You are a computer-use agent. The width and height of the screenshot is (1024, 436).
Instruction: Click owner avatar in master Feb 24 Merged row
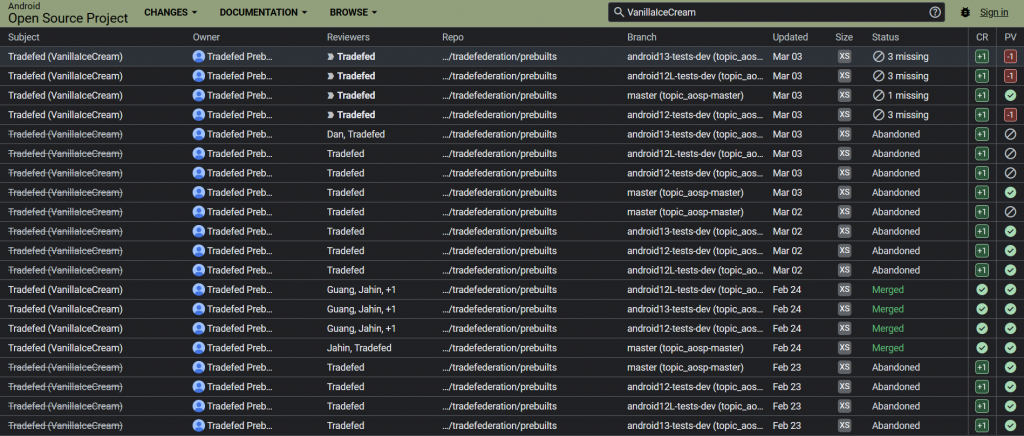pos(199,348)
